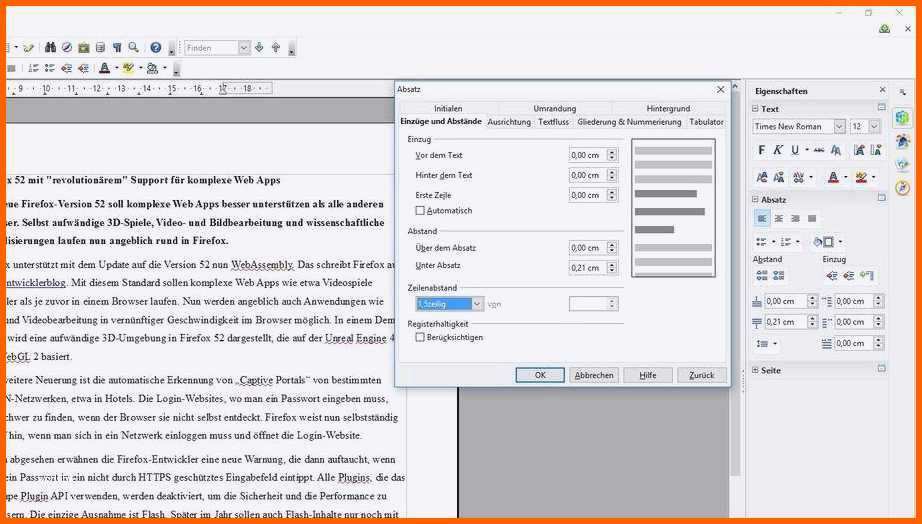
Task: Switch to Gliederung & Nummerierung tab
Action: pos(629,122)
